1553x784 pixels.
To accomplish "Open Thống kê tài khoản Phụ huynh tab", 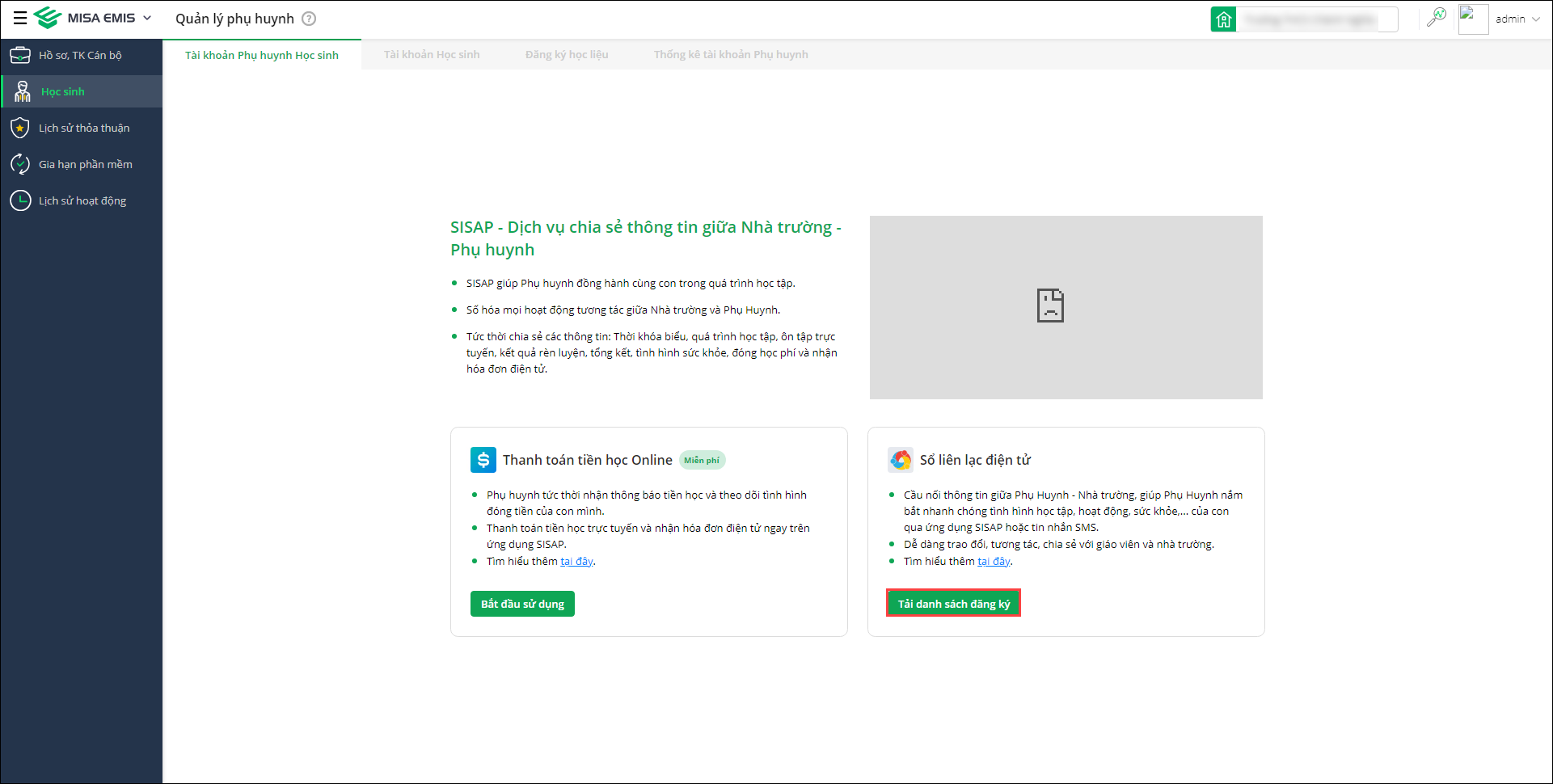I will tap(731, 55).
